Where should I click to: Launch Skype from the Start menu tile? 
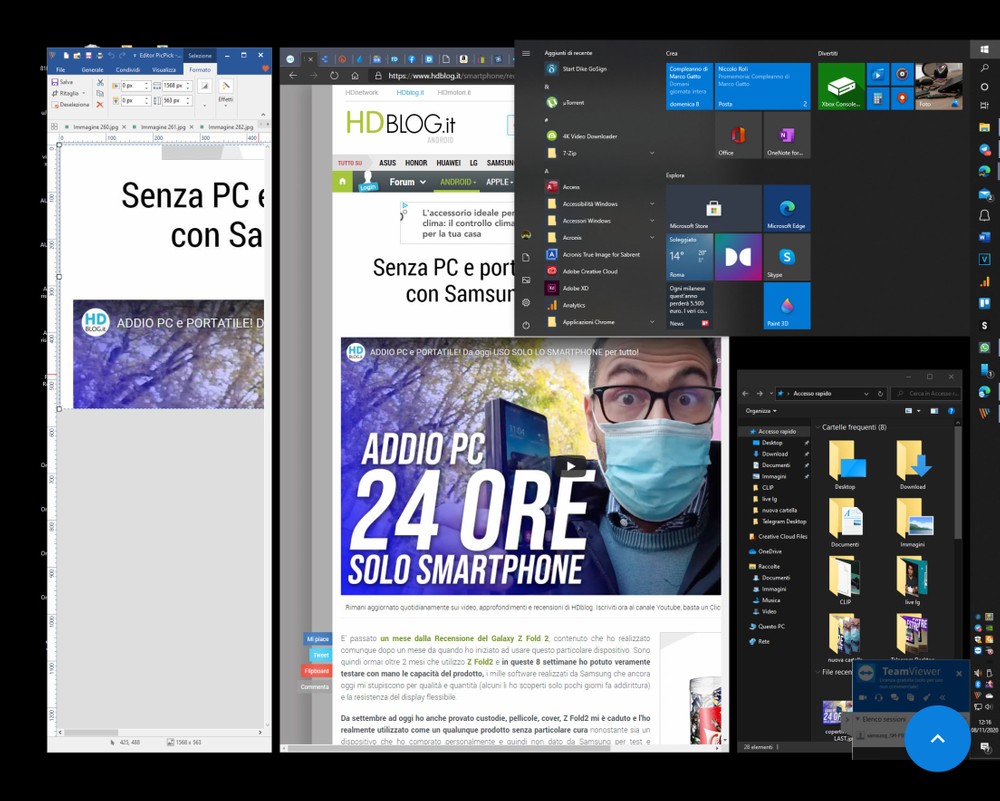(x=786, y=257)
